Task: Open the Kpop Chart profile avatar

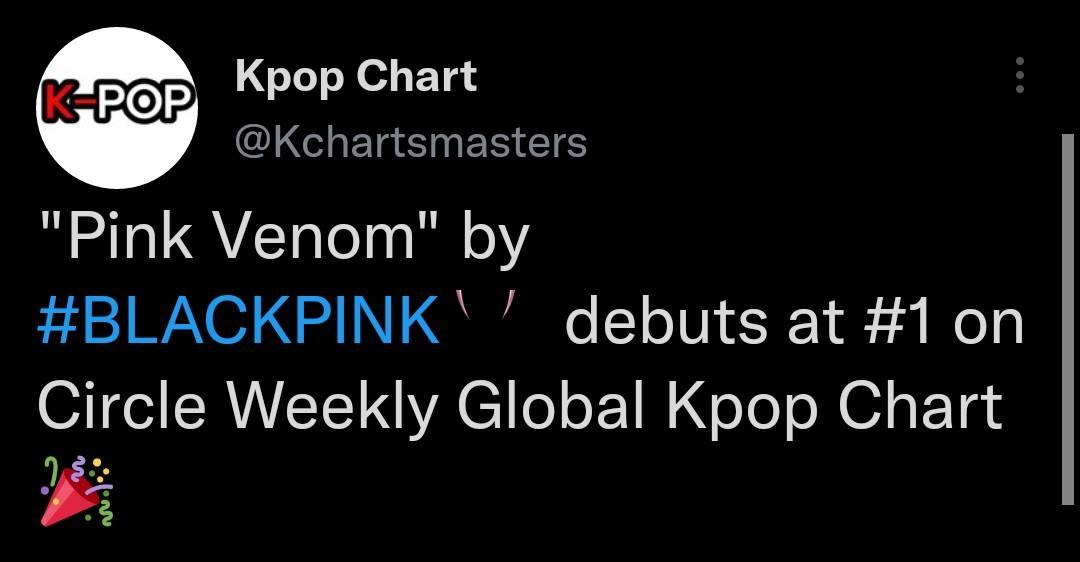Action: coord(117,108)
